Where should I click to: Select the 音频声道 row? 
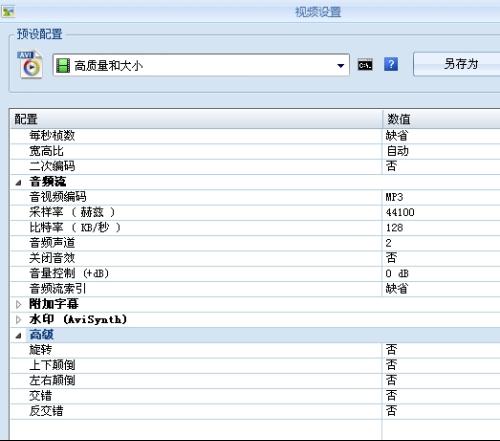pyautogui.click(x=255, y=243)
